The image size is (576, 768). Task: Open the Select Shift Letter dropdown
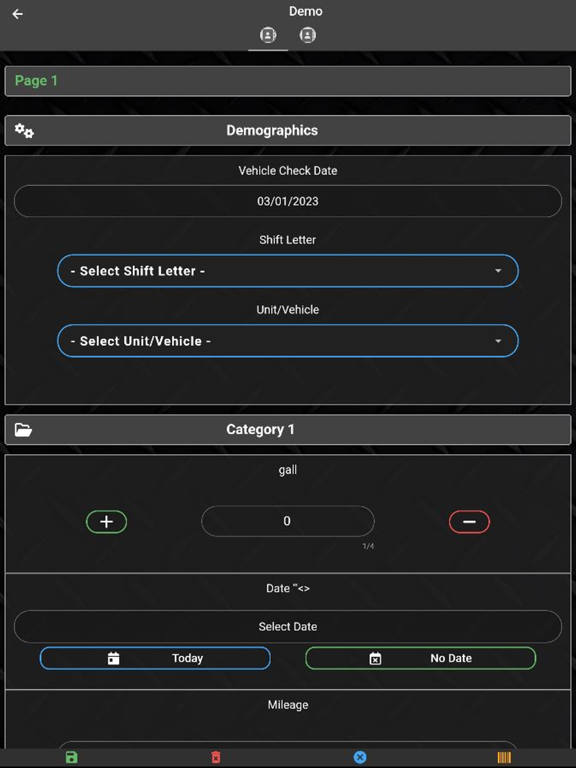[x=288, y=271]
